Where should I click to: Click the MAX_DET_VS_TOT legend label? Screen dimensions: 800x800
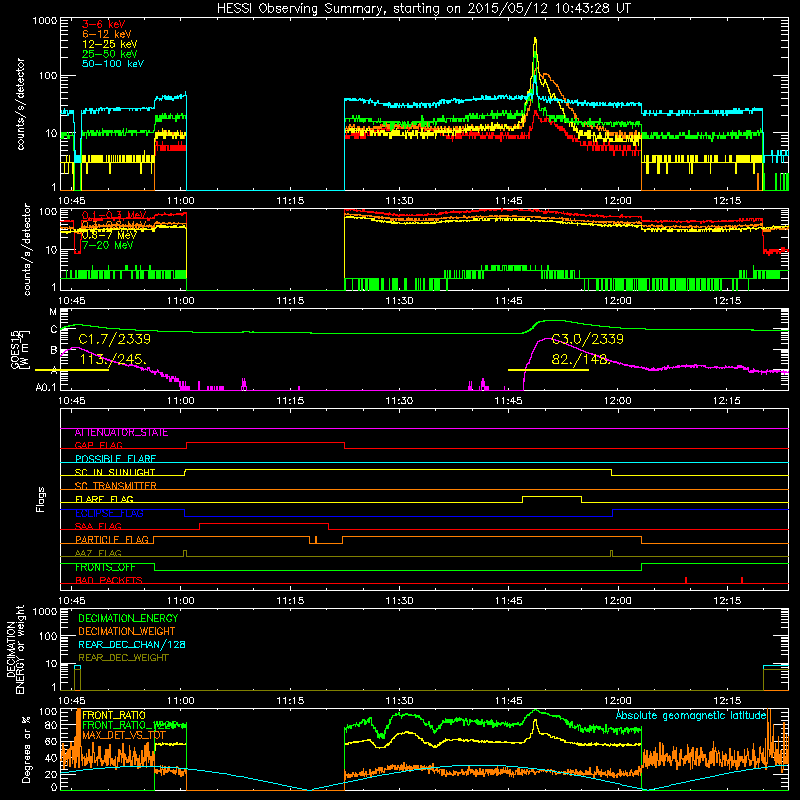(124, 735)
